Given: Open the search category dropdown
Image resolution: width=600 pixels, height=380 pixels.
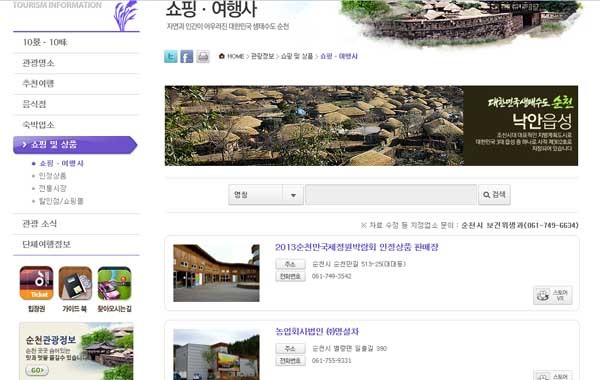Looking at the screenshot, I should tap(266, 195).
